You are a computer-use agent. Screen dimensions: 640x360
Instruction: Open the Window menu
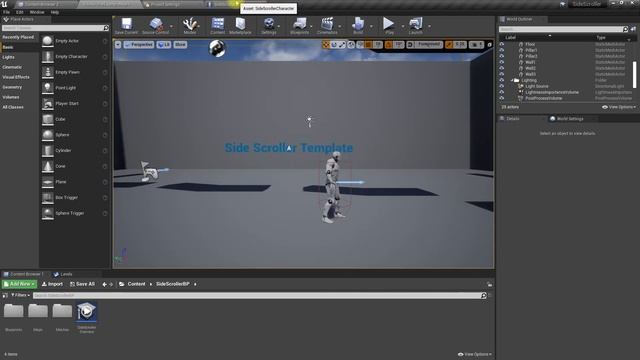(x=37, y=12)
